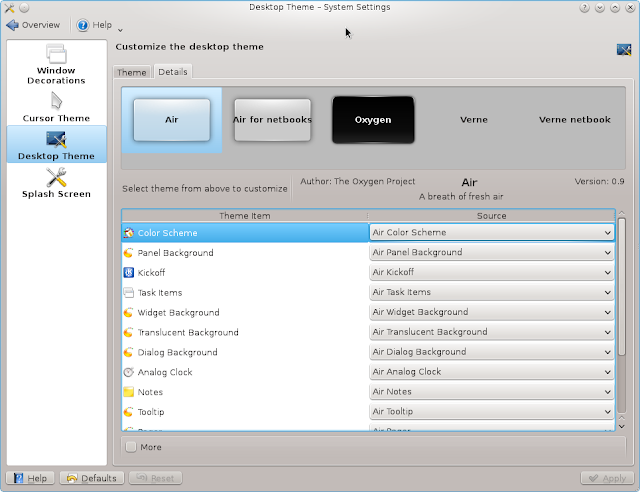Screen dimensions: 640x492
Task: Click the Help question mark icon in toolbar
Action: pyautogui.click(x=82, y=25)
